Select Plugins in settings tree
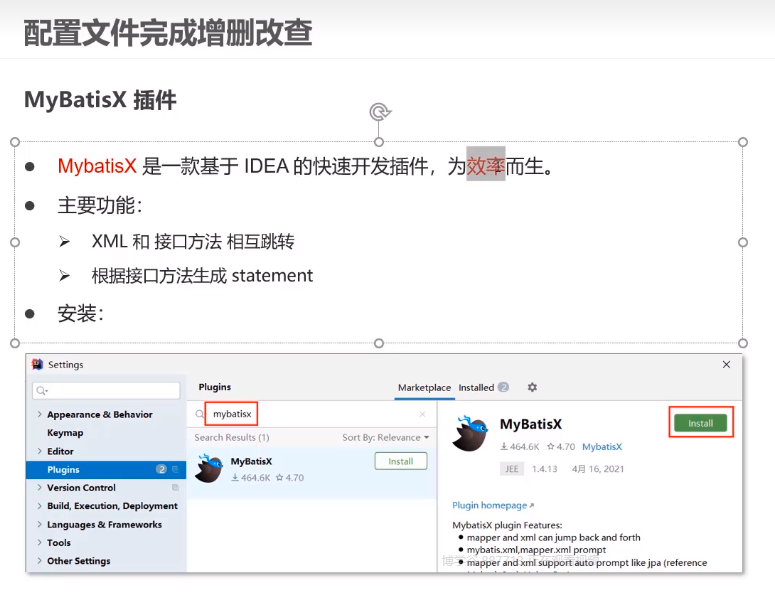 [x=106, y=469]
